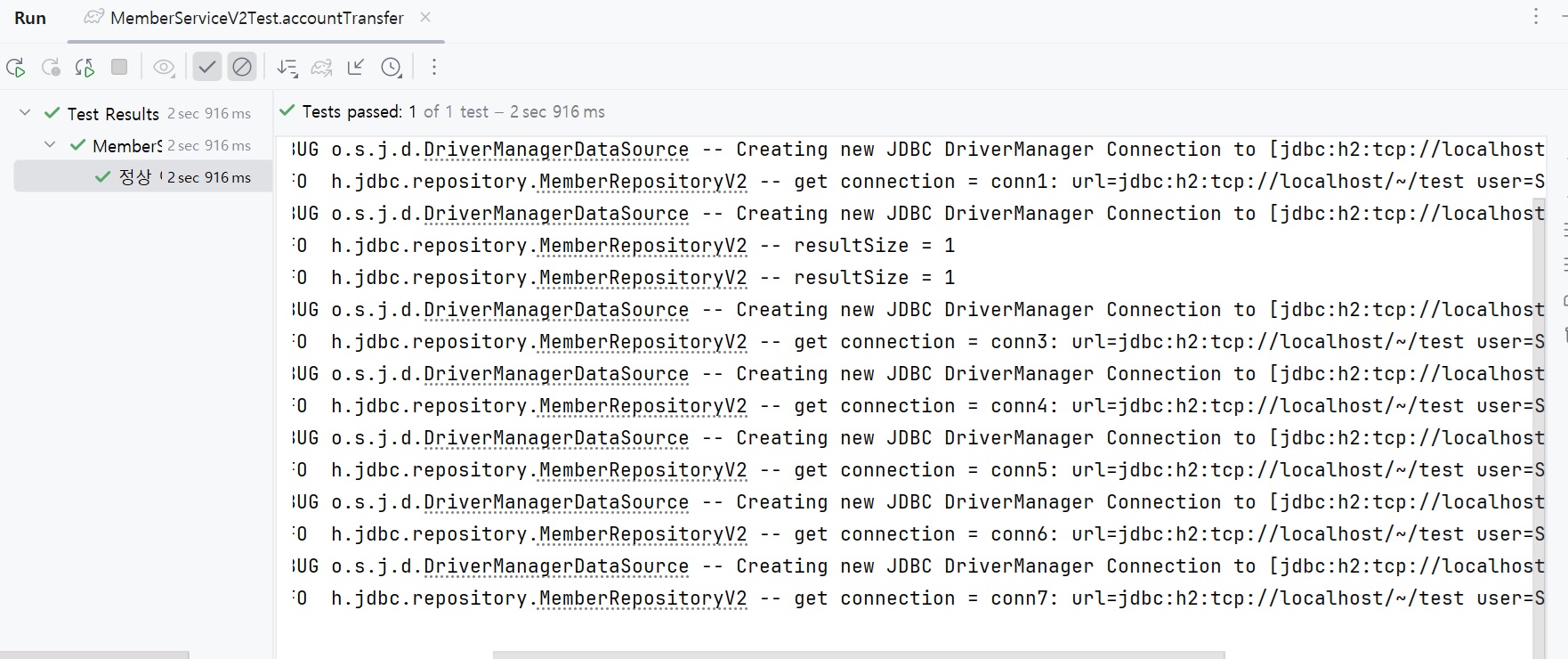Select the passed 정상 test item
The image size is (1568, 659).
tap(135, 177)
